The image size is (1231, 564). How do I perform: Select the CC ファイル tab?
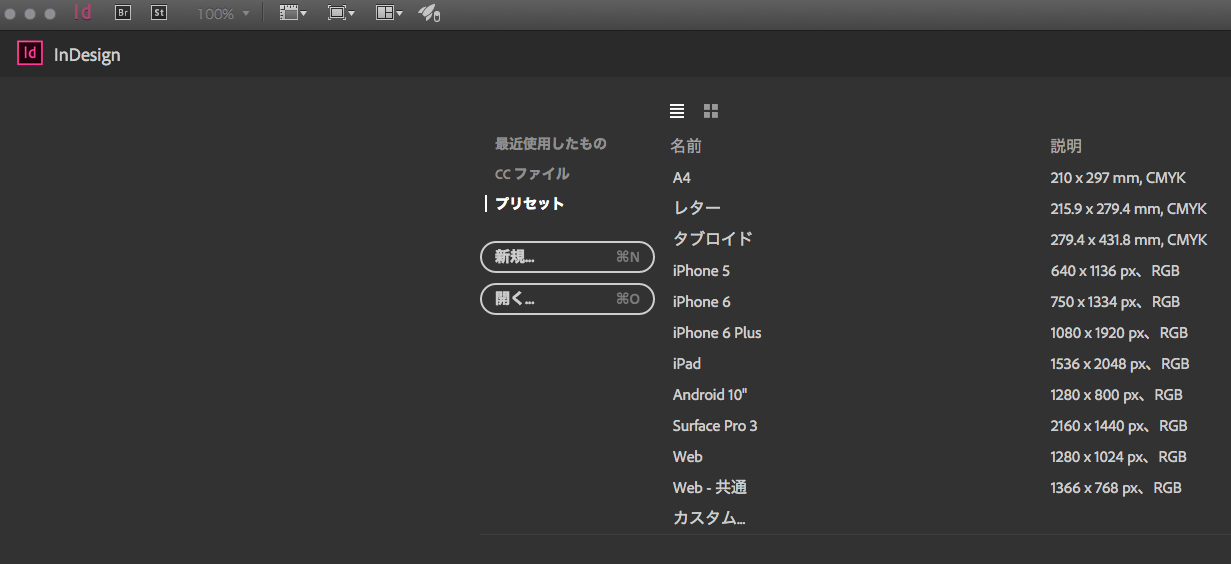pyautogui.click(x=532, y=174)
